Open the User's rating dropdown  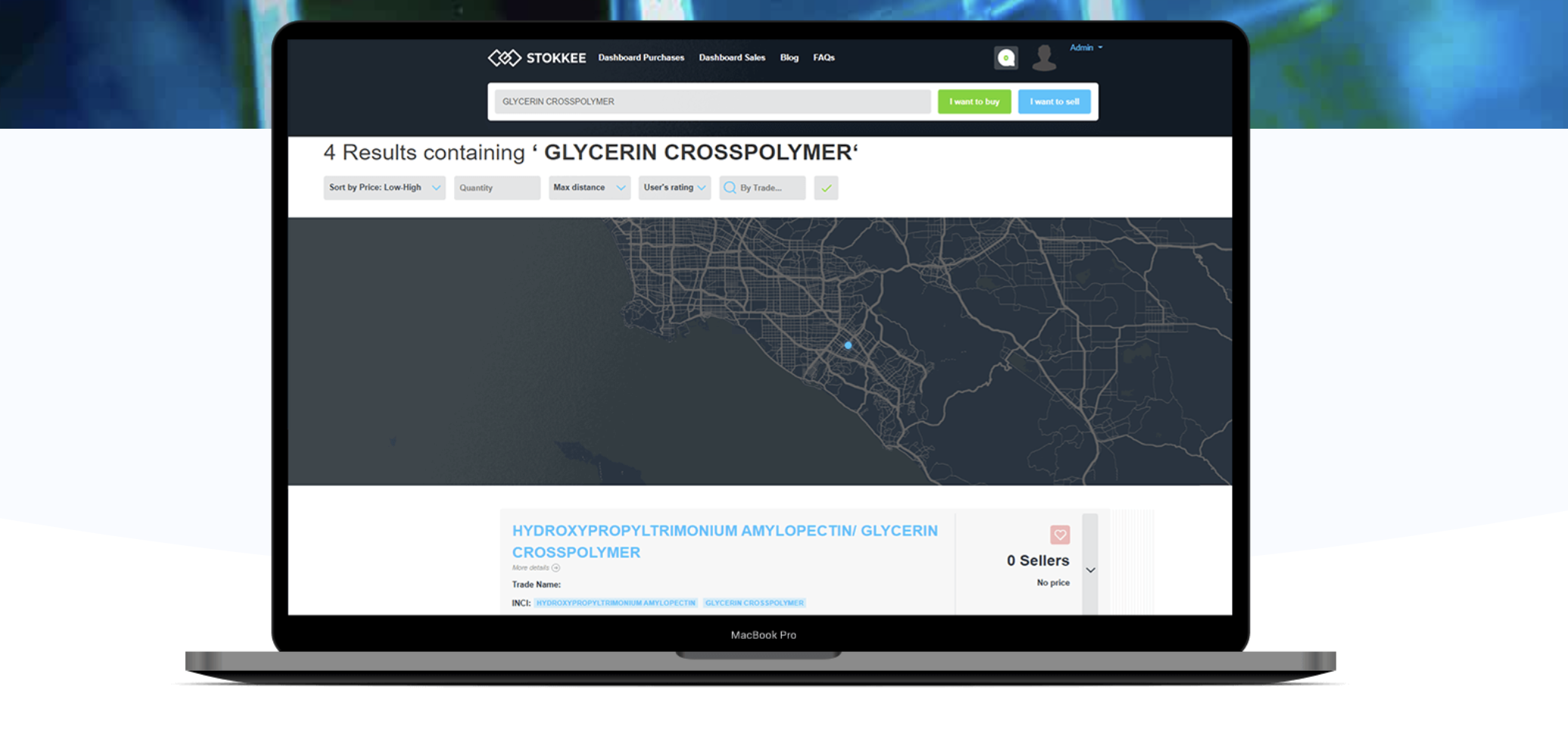pos(674,188)
